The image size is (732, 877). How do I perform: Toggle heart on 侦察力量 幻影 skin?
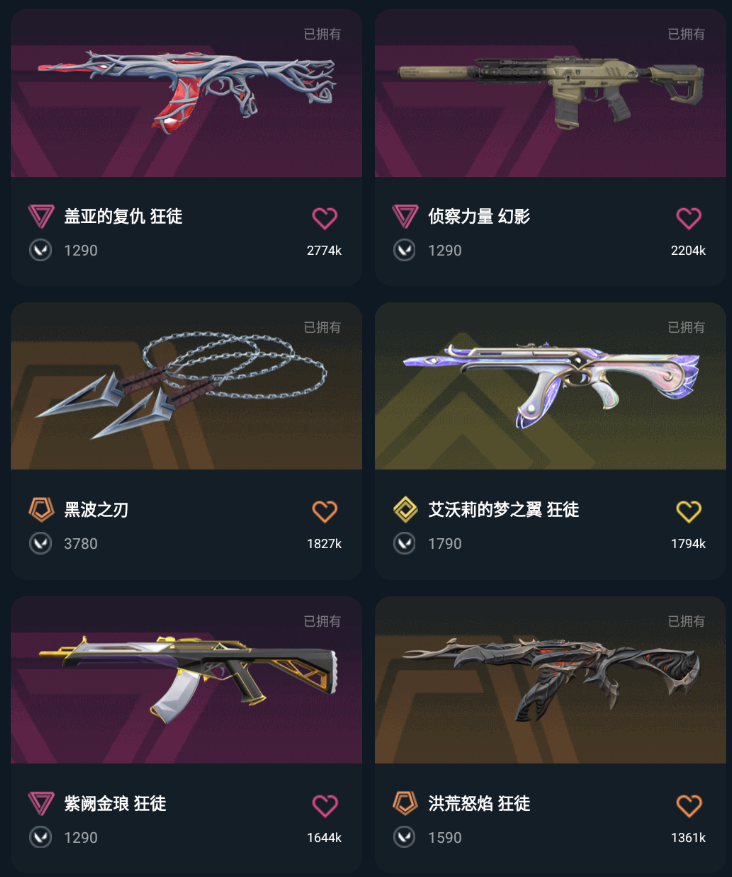(x=688, y=218)
